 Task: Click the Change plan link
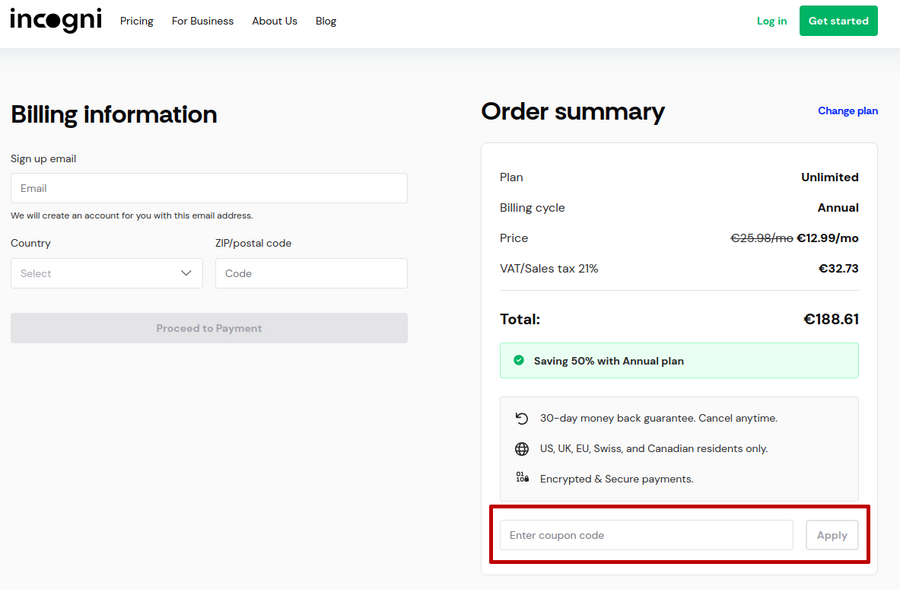847,111
